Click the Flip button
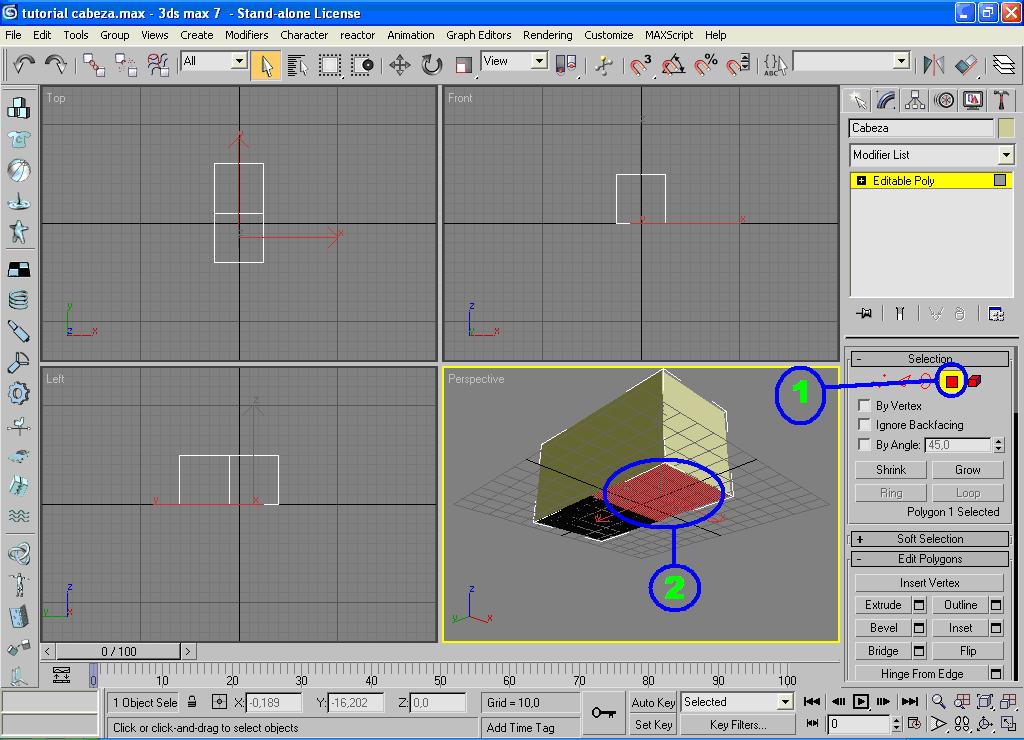Viewport: 1024px width, 740px height. point(967,651)
